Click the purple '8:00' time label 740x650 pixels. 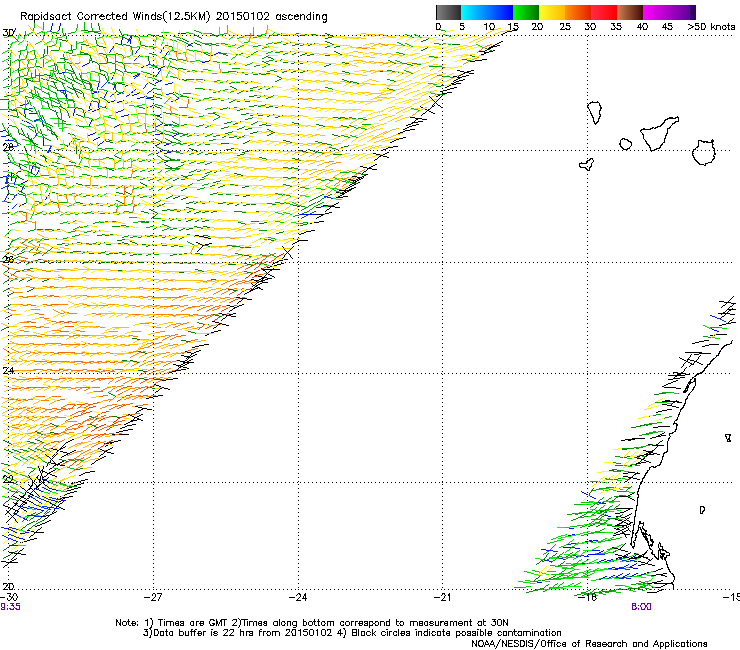tap(641, 607)
